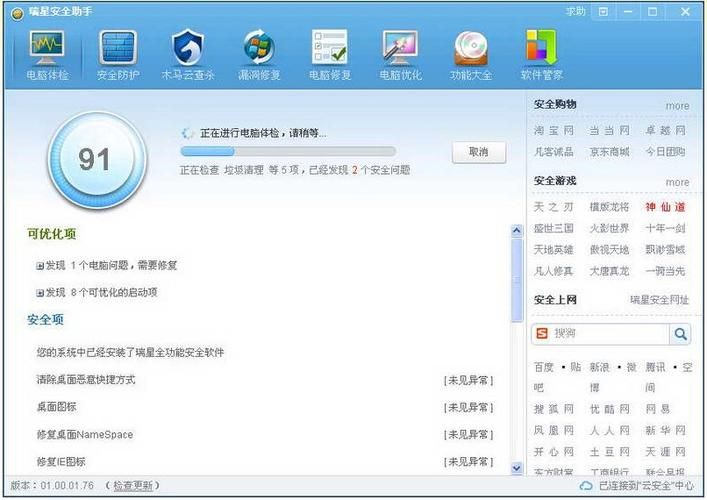Open 天地英雄 game link
Image resolution: width=707 pixels, height=500 pixels.
tap(554, 250)
